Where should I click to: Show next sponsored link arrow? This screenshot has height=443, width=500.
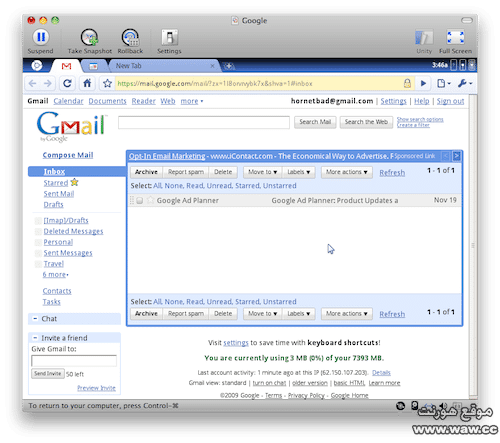pyautogui.click(x=456, y=156)
